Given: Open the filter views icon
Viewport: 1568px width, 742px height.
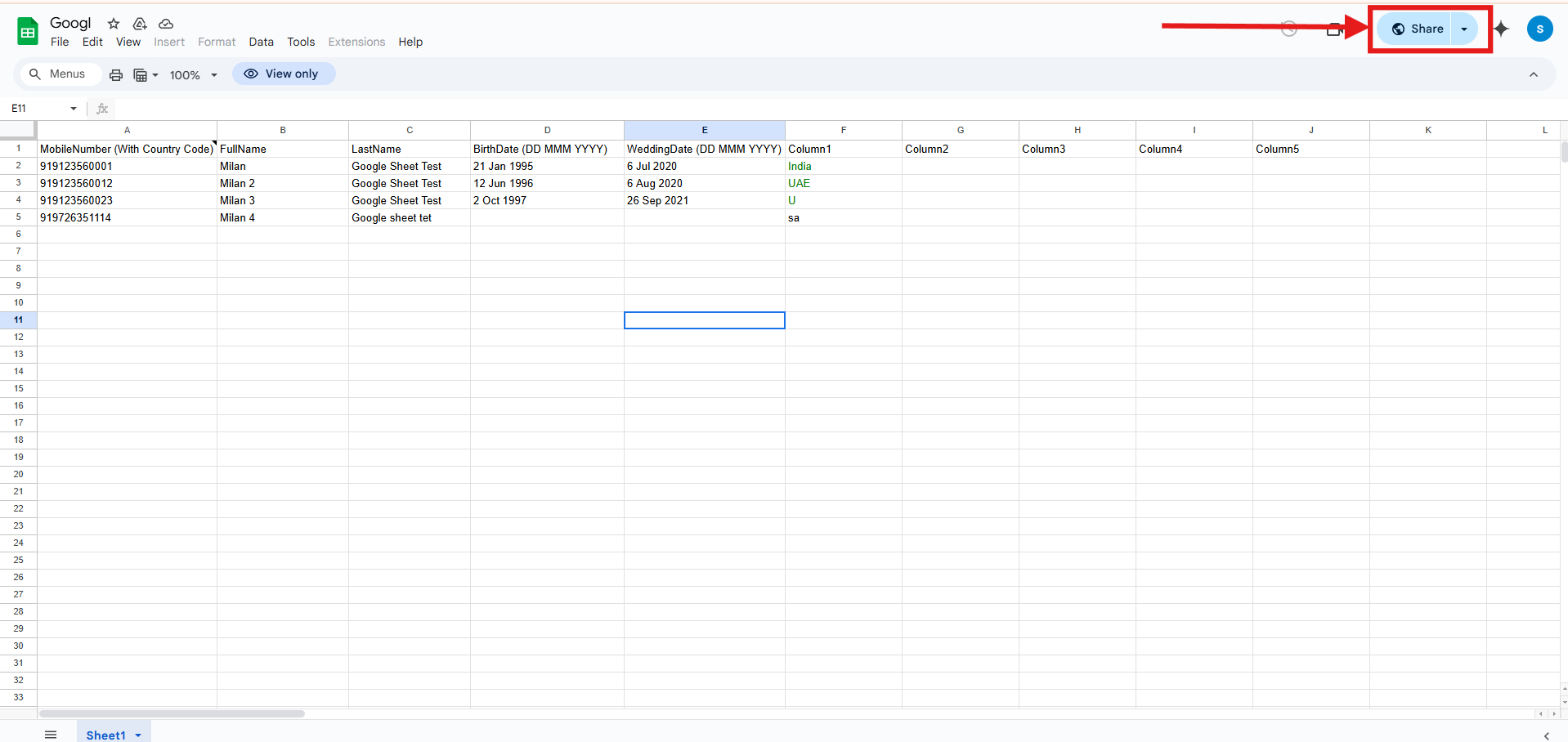Looking at the screenshot, I should coord(141,74).
